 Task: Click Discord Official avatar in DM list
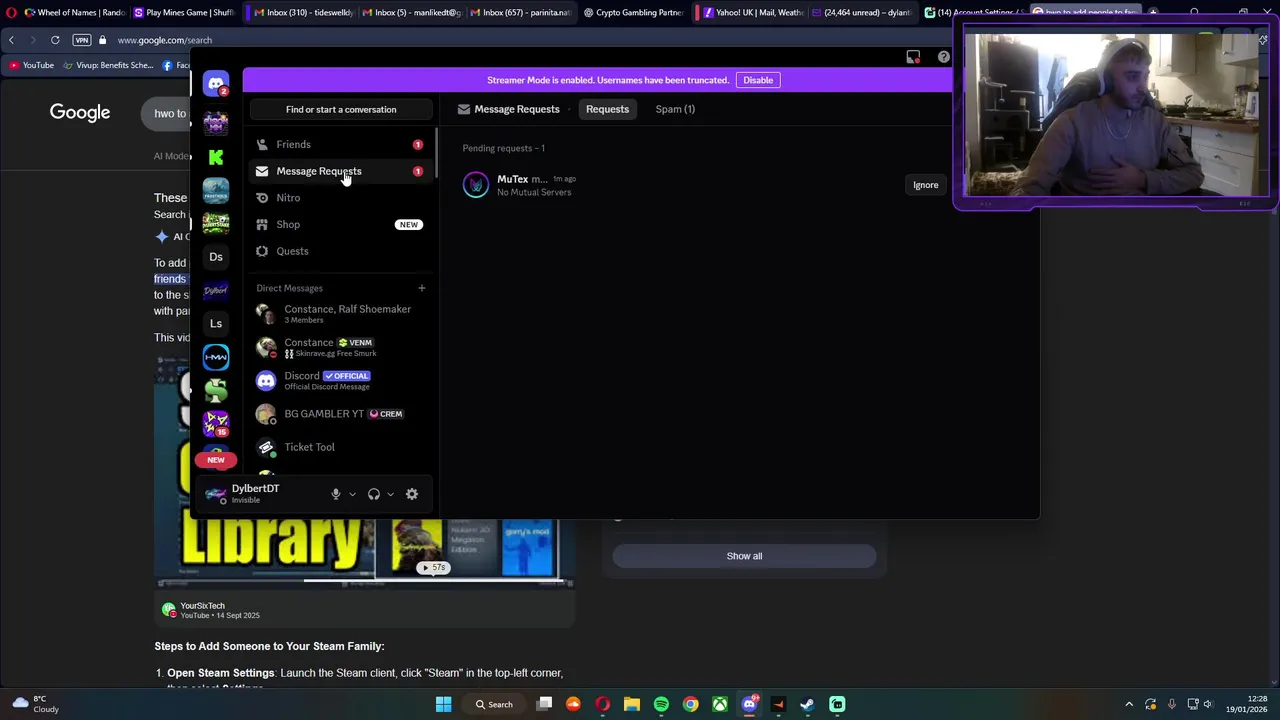click(x=266, y=381)
